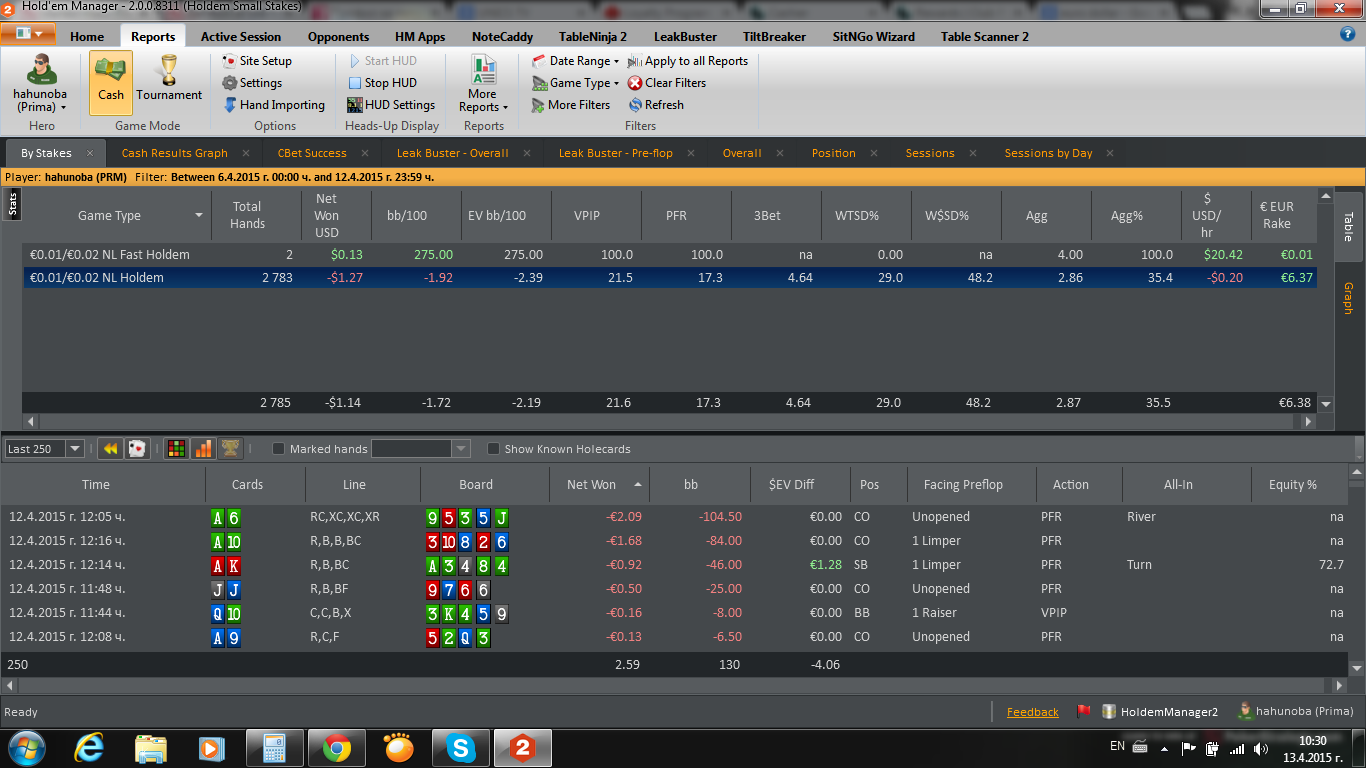The height and width of the screenshot is (768, 1366).
Task: Open Calculator from the taskbar
Action: coord(274,748)
